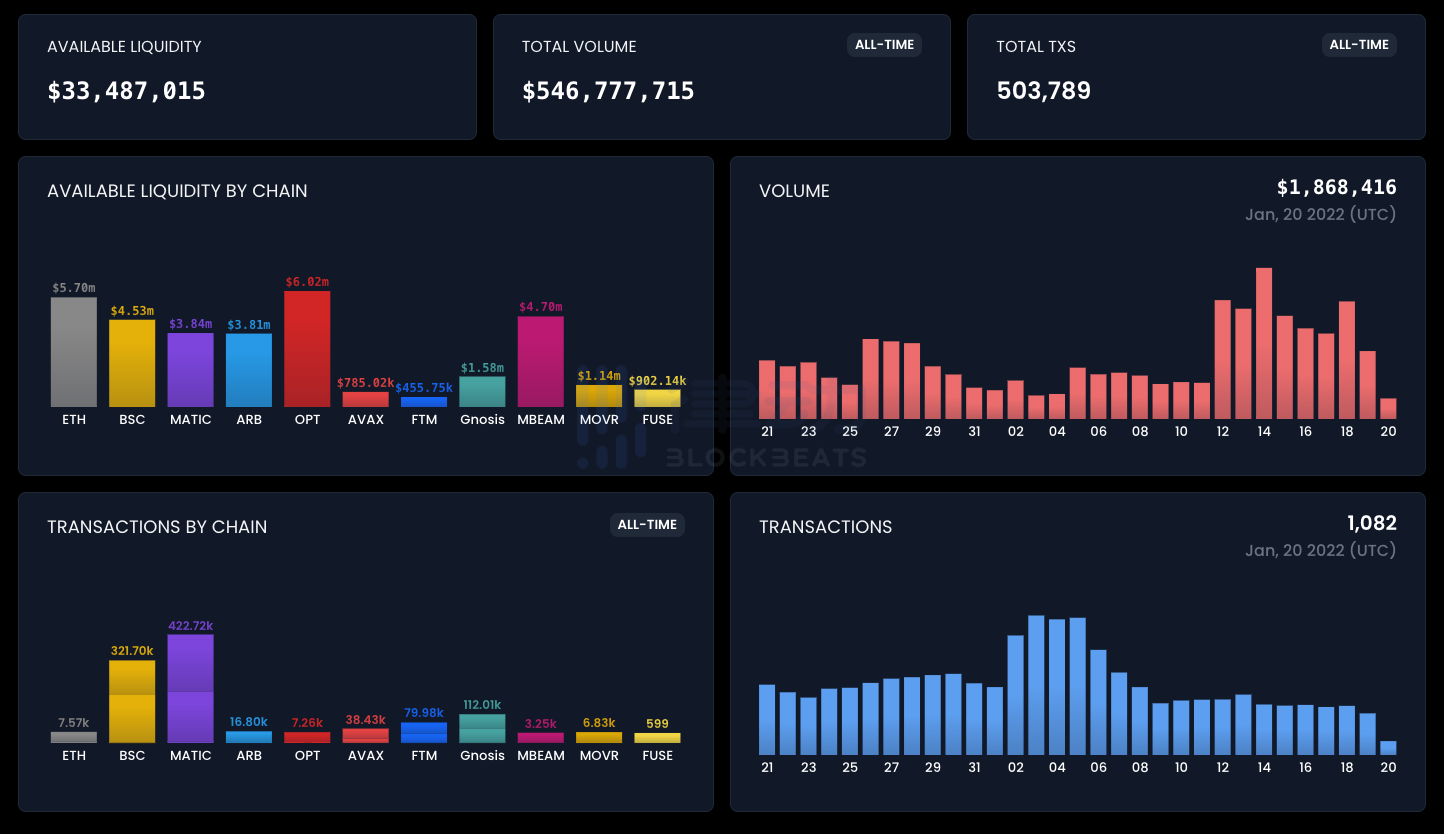
Task: Select the FTM transactions bar showing 79.98k
Action: pyautogui.click(x=424, y=732)
